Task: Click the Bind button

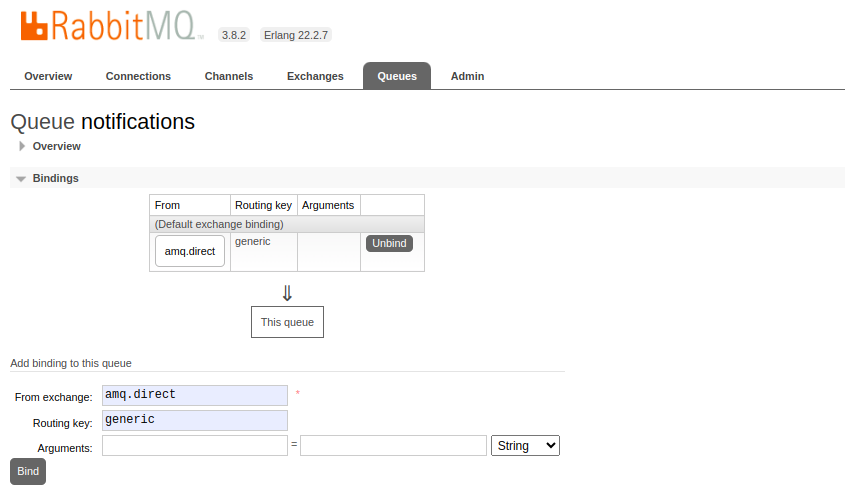Action: click(x=28, y=471)
